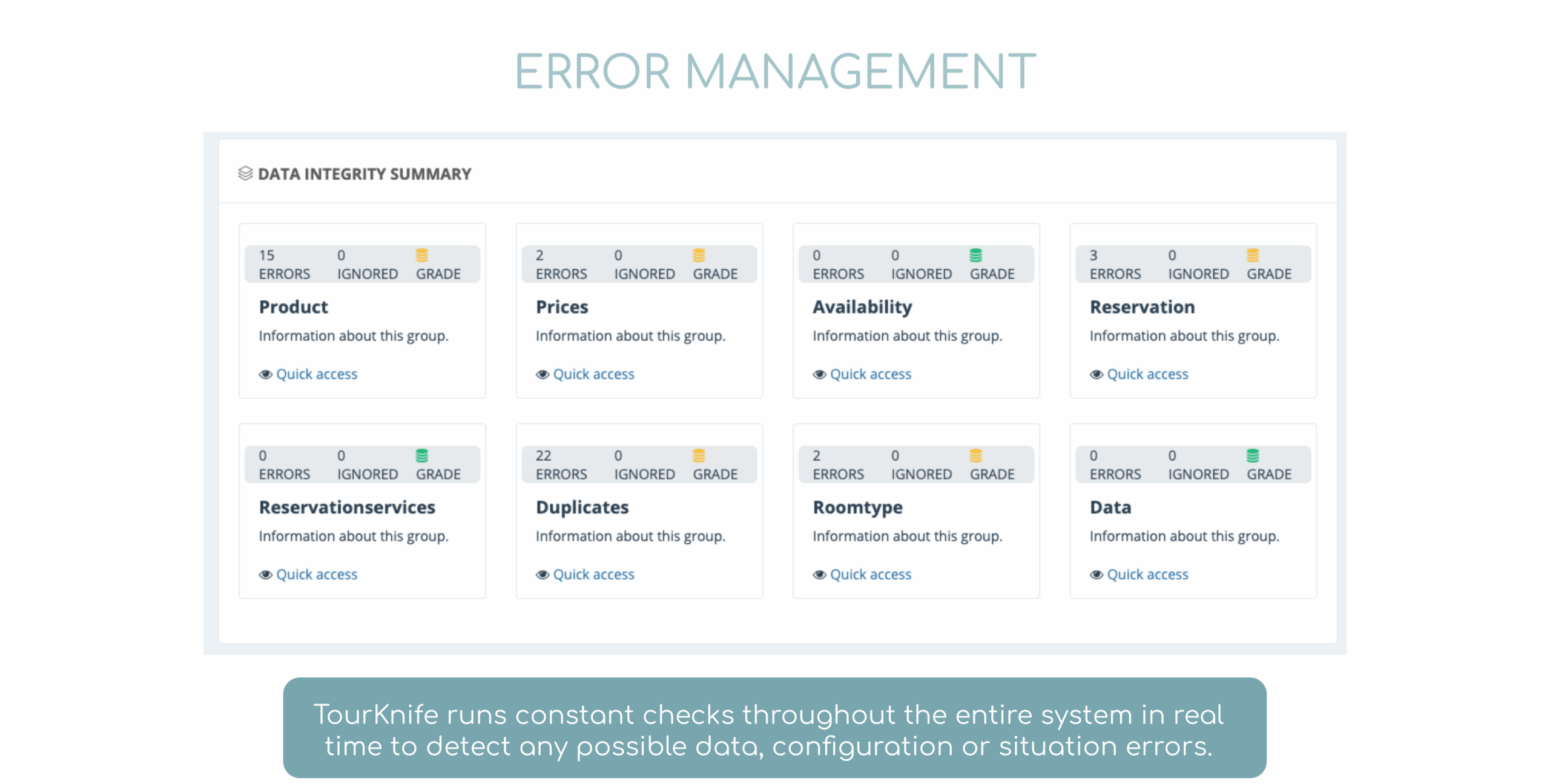
Task: Click the eye icon beside Data's Quick access
Action: 1096,575
